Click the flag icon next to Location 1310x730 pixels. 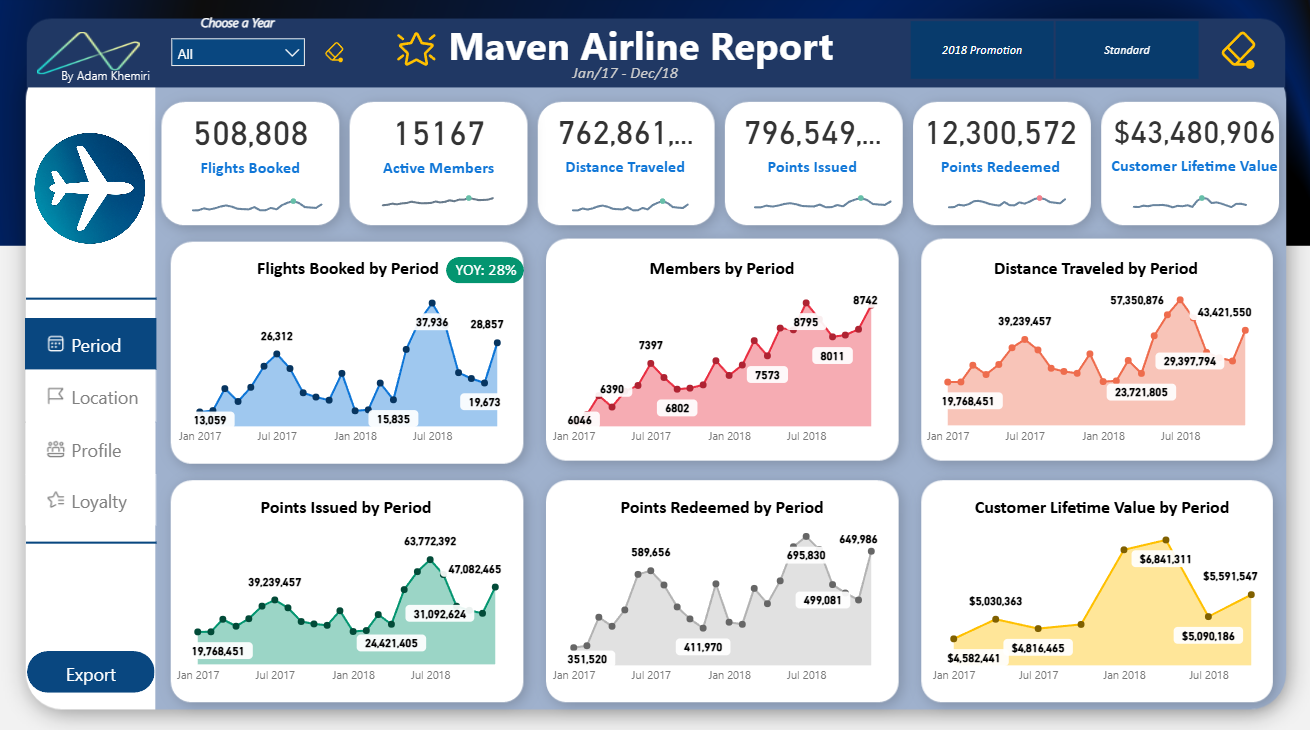pyautogui.click(x=56, y=397)
